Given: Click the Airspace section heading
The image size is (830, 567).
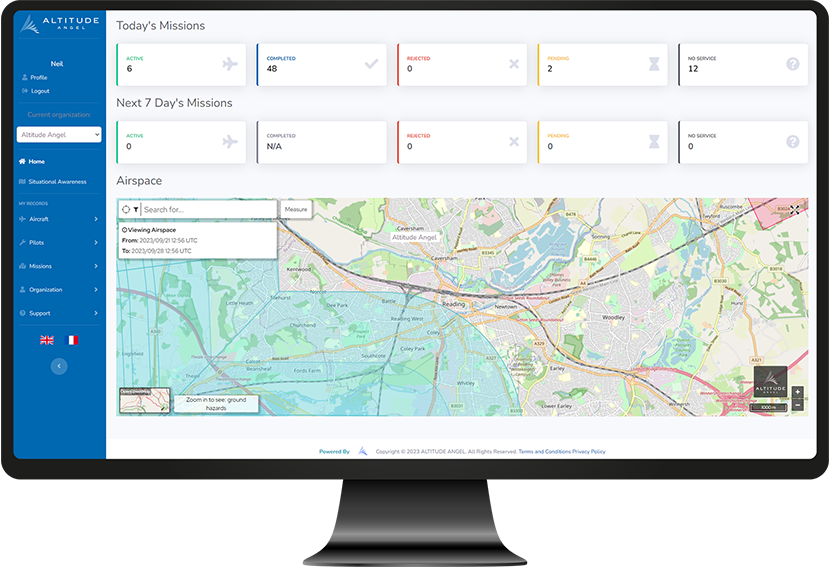Looking at the screenshot, I should tap(139, 181).
